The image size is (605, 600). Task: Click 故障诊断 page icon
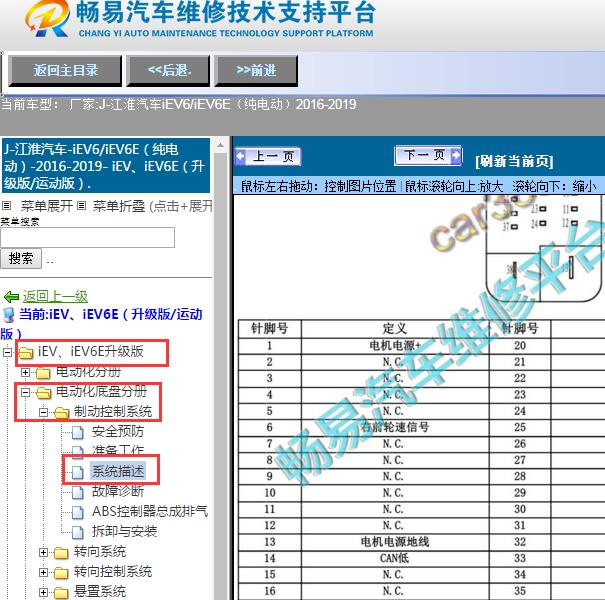click(78, 492)
